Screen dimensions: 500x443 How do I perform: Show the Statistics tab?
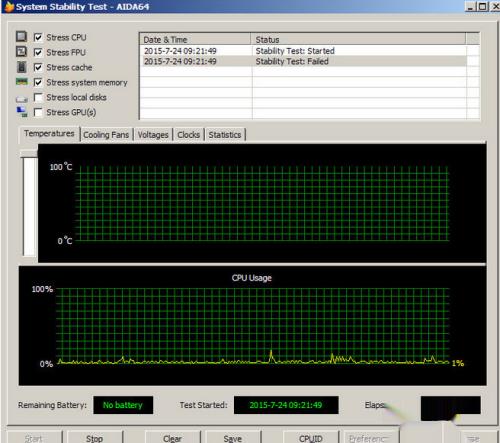tap(225, 135)
